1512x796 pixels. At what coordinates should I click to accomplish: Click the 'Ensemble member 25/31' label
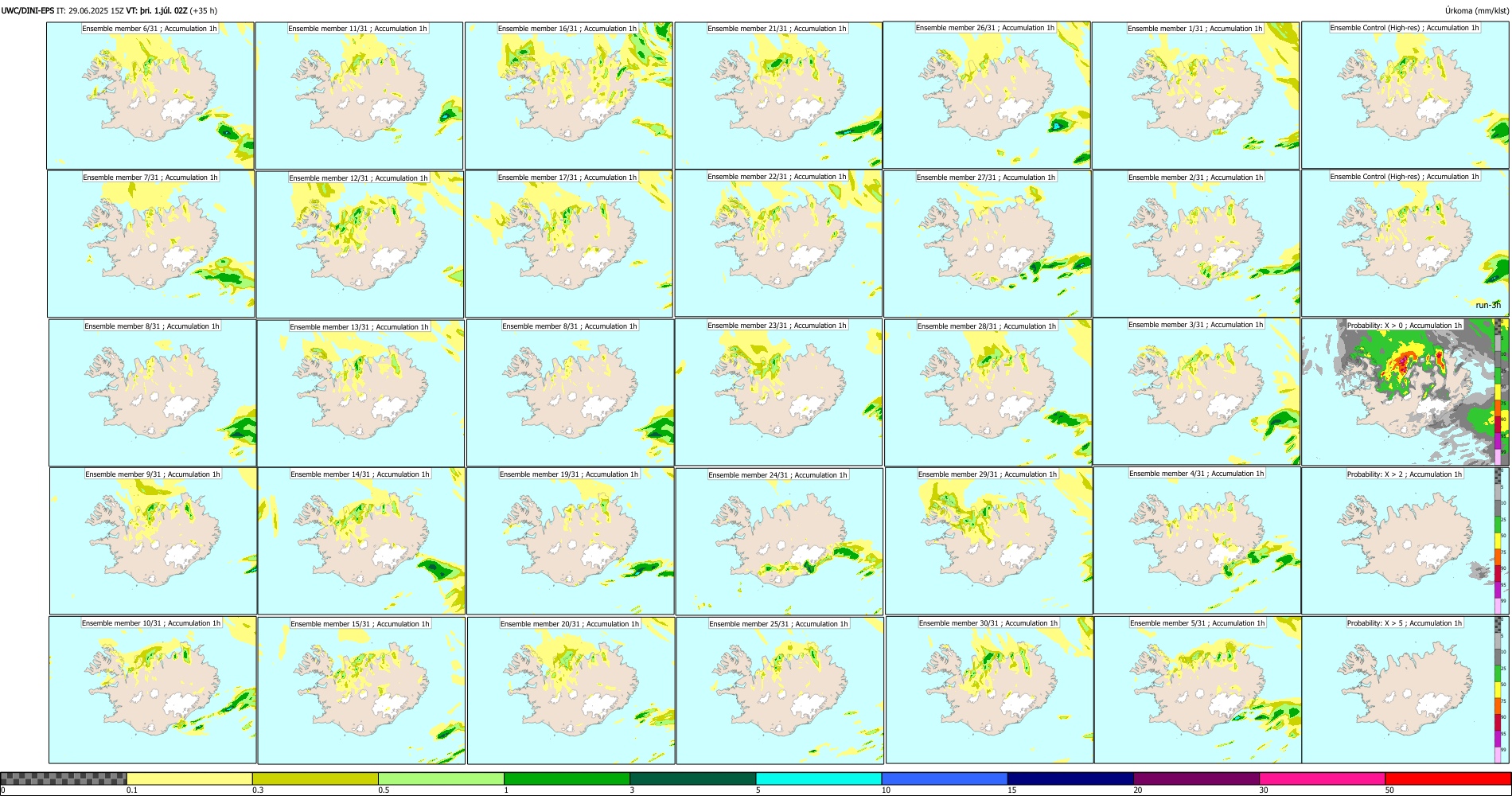click(779, 623)
